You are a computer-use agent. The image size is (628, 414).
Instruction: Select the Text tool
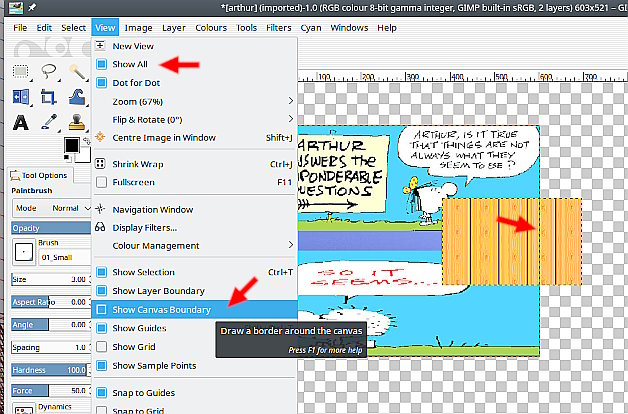click(x=21, y=123)
